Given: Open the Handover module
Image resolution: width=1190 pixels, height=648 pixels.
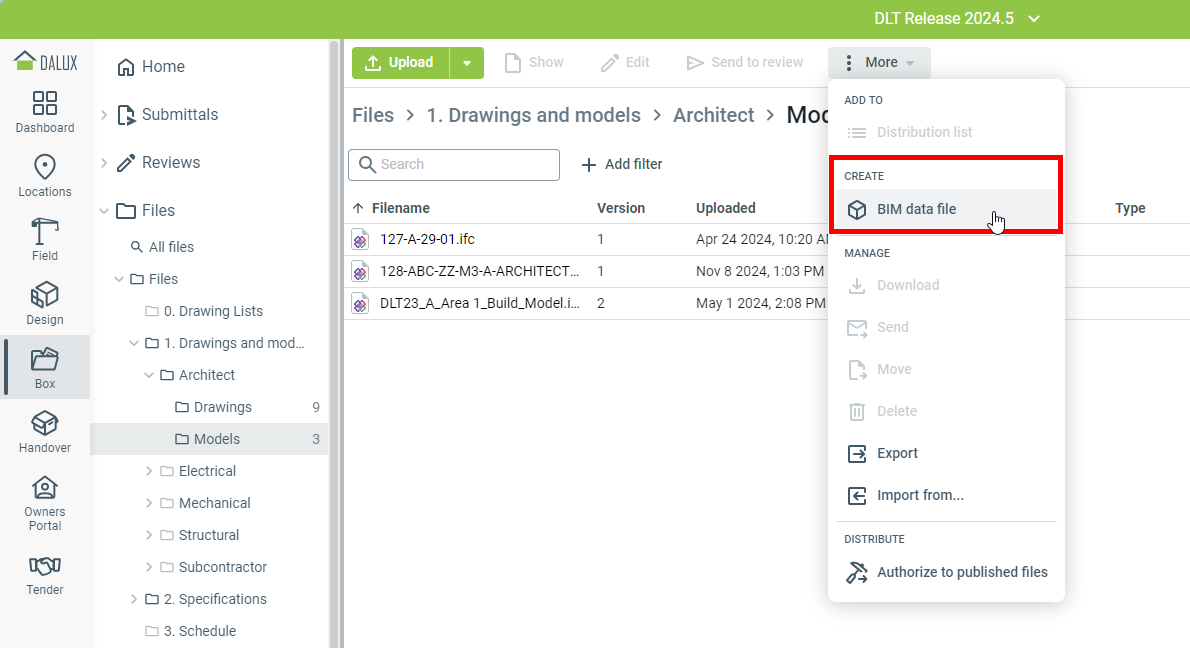Looking at the screenshot, I should point(45,432).
